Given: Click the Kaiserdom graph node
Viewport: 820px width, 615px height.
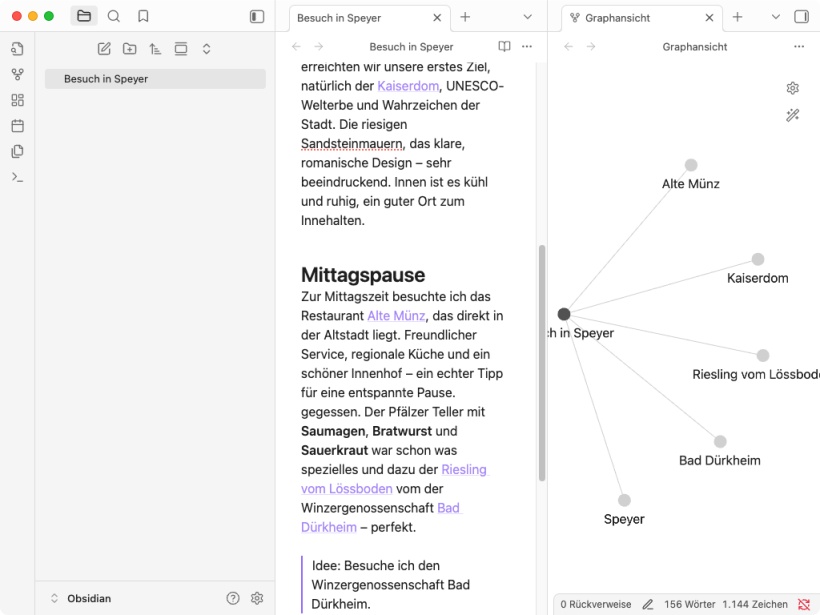Looking at the screenshot, I should [x=758, y=259].
